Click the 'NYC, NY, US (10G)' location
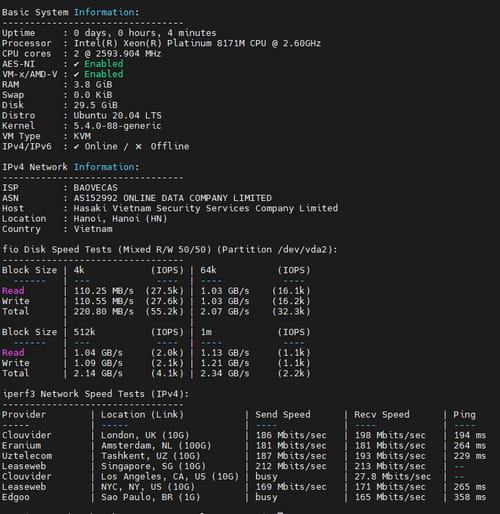This screenshot has width=500, height=514. [x=148, y=487]
